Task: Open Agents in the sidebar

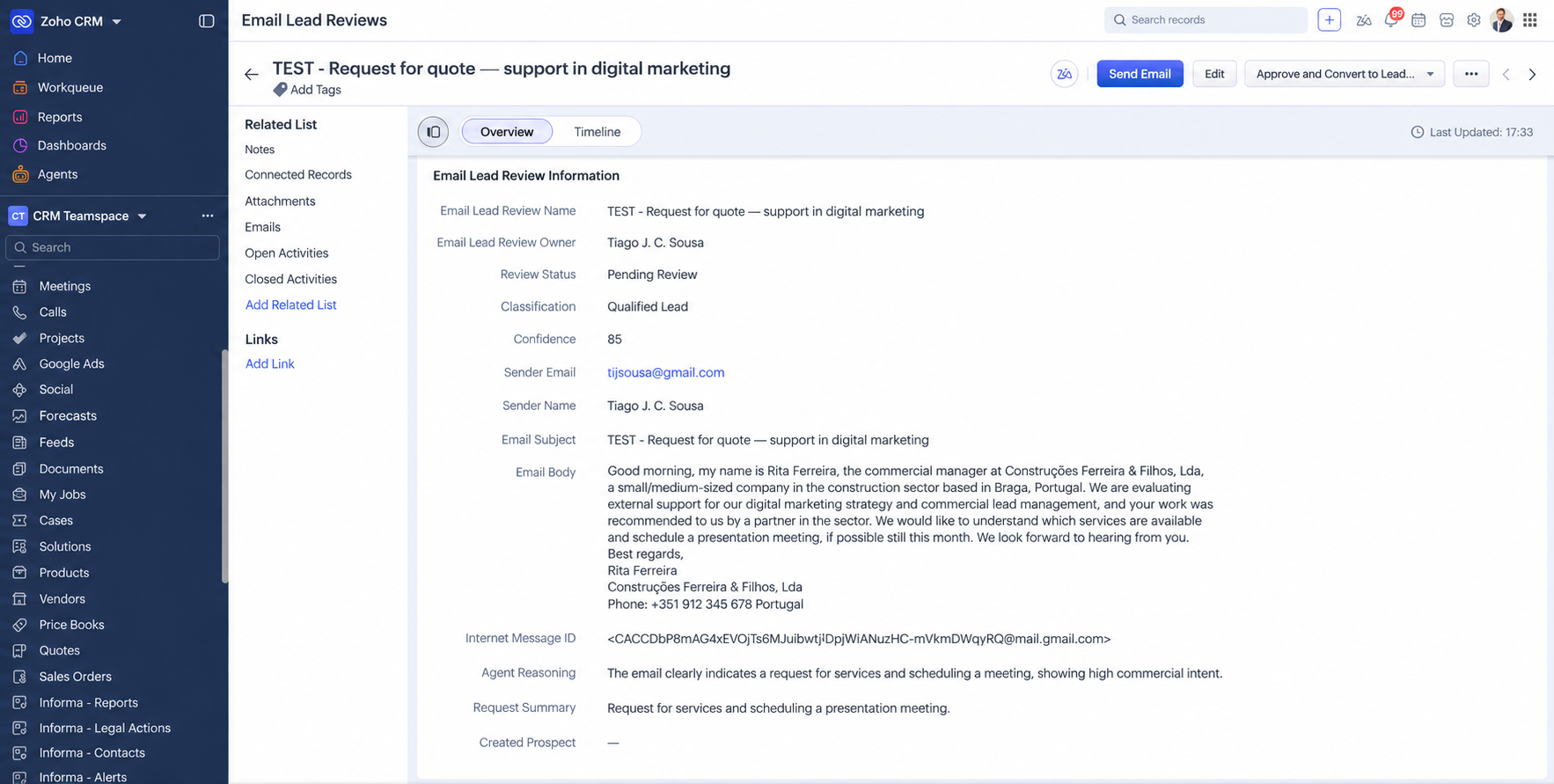Action: [x=57, y=174]
